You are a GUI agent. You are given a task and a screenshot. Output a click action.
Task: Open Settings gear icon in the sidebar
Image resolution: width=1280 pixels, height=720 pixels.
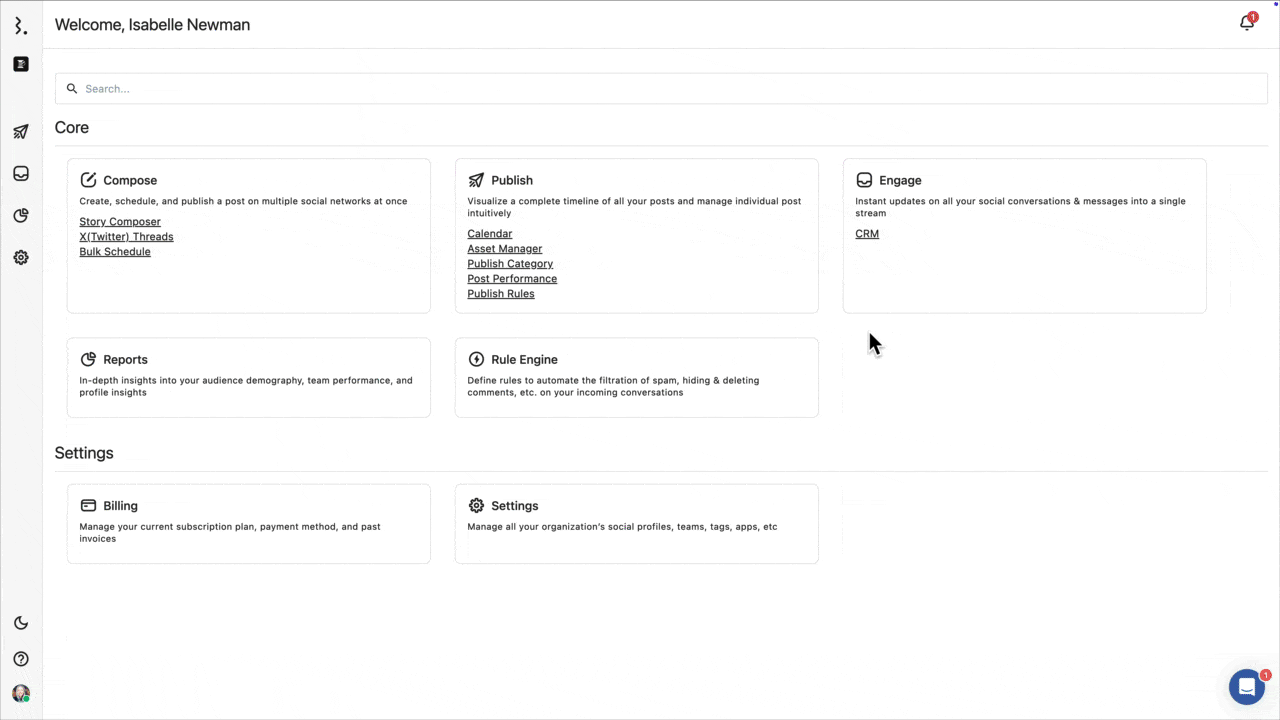click(21, 258)
